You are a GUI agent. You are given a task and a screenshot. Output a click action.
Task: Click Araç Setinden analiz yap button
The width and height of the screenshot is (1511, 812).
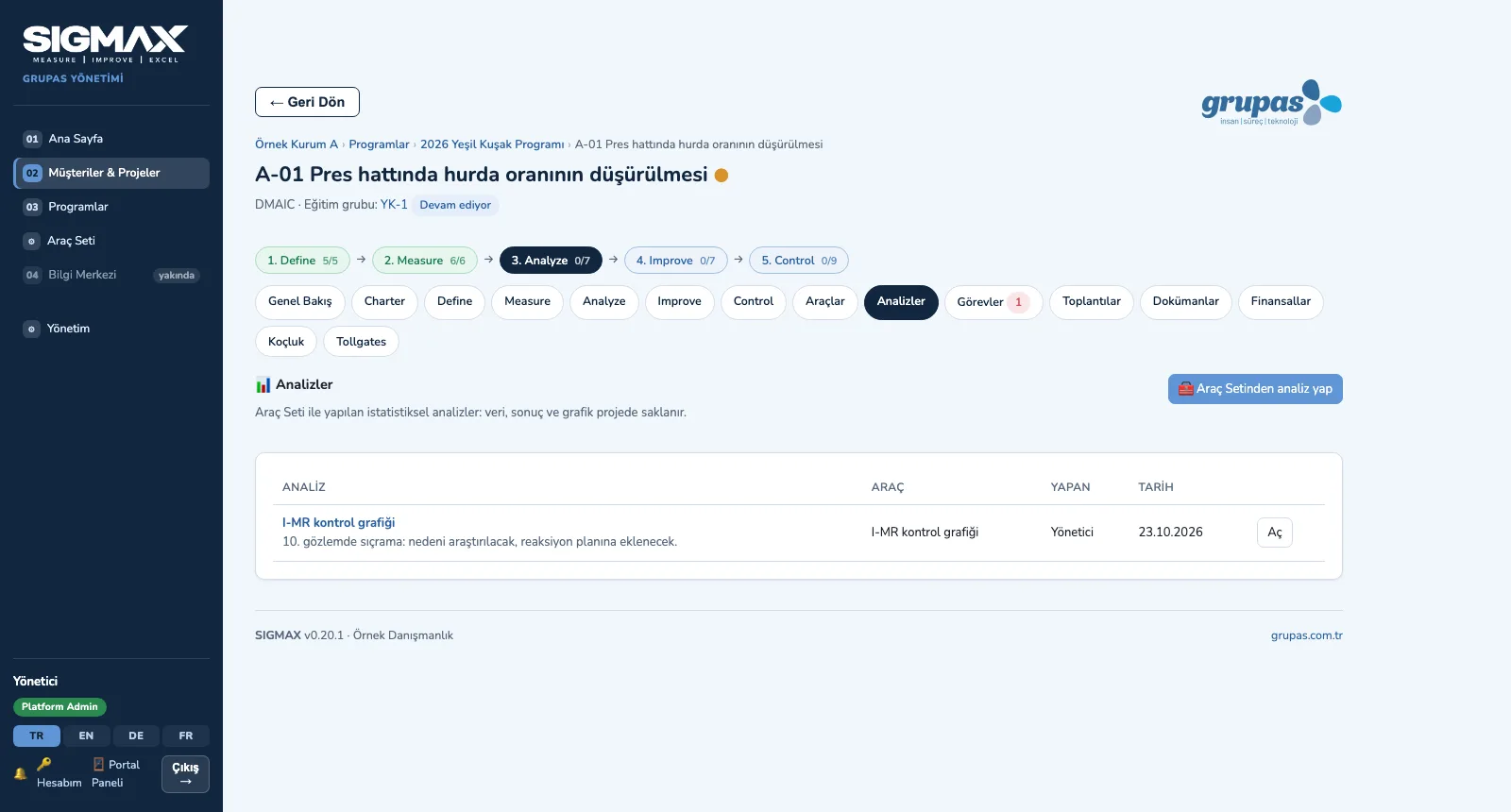(x=1255, y=389)
